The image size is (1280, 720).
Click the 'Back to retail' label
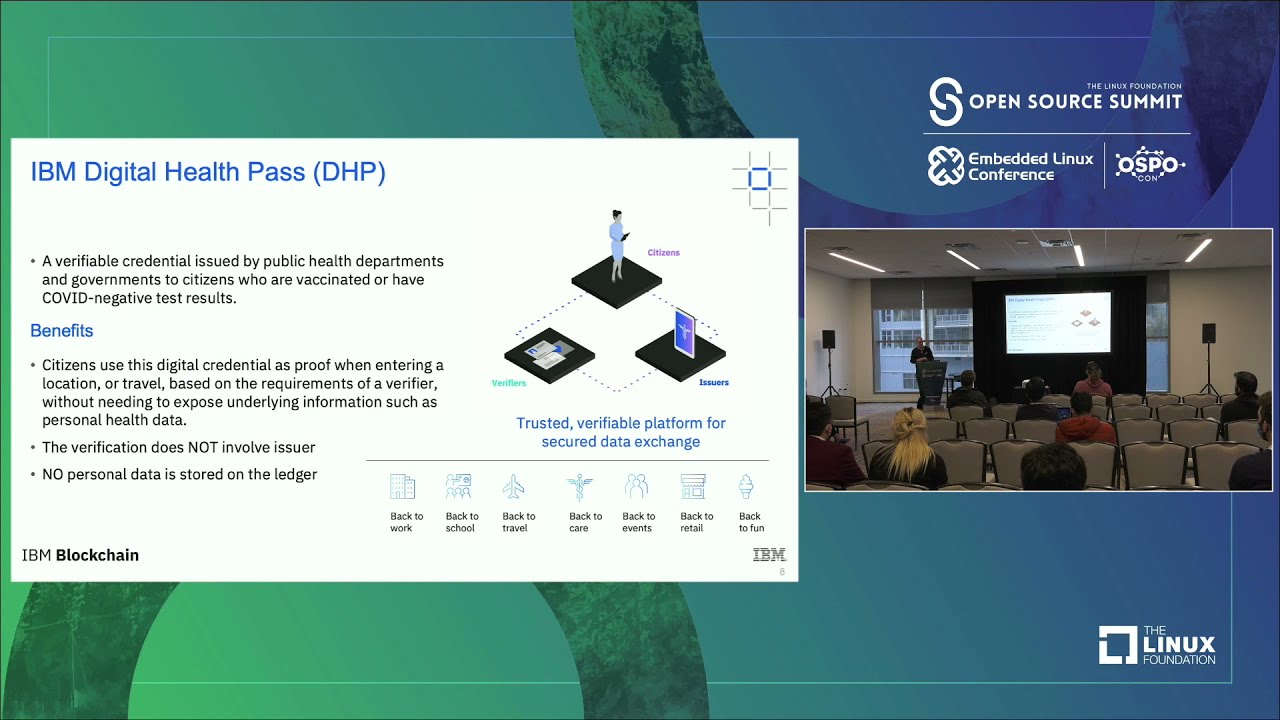point(697,522)
